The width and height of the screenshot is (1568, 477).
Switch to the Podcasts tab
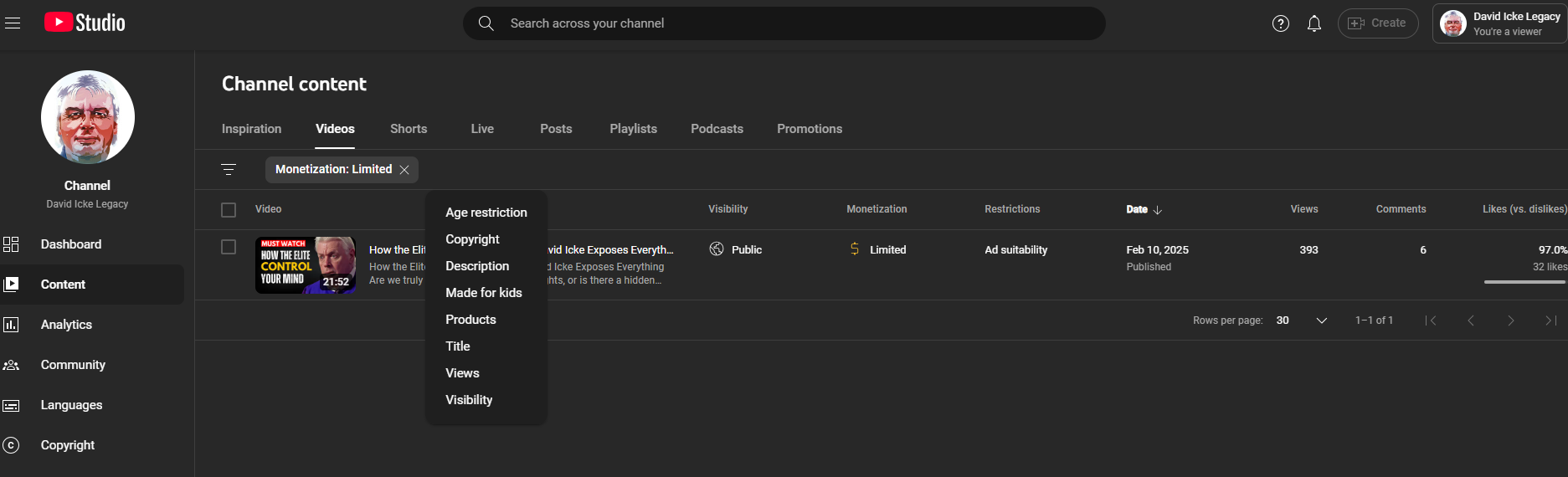point(717,129)
